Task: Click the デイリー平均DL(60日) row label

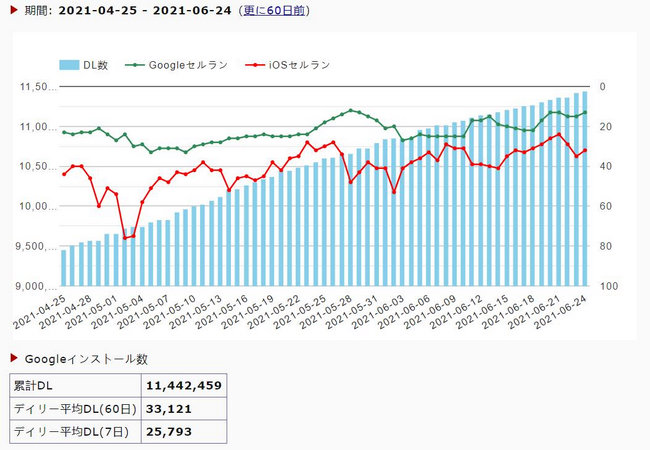Action: (x=75, y=409)
